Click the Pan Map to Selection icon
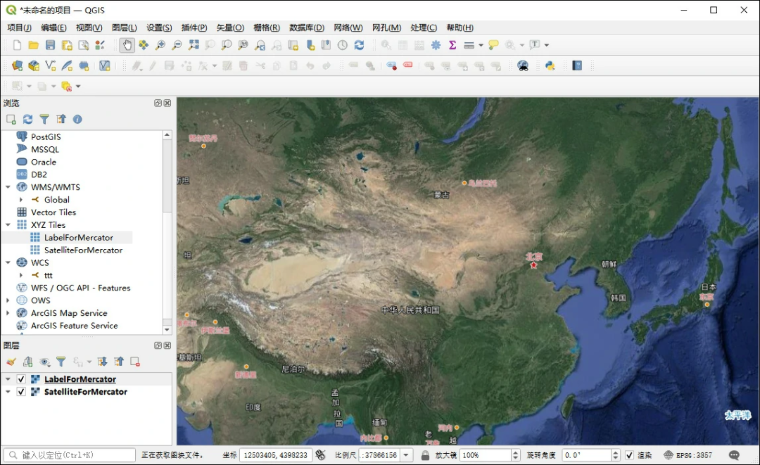This screenshot has width=760, height=465. (143, 45)
